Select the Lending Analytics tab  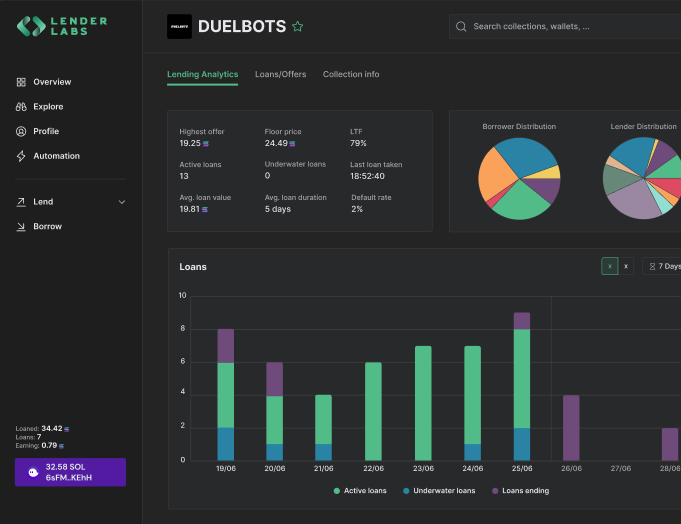(x=202, y=75)
